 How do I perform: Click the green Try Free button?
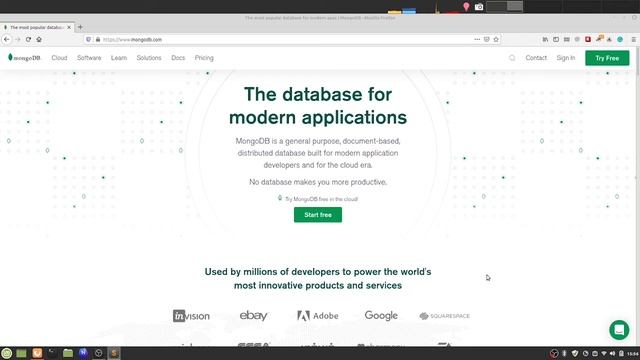coord(607,58)
